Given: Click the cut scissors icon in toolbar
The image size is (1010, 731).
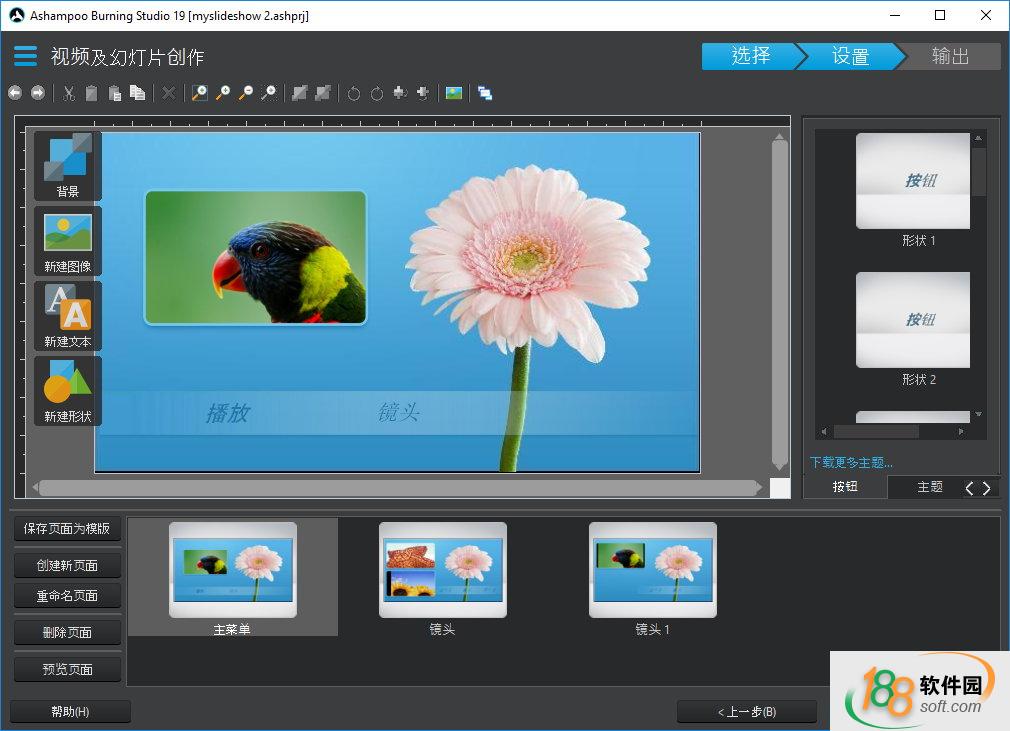Looking at the screenshot, I should pos(69,93).
